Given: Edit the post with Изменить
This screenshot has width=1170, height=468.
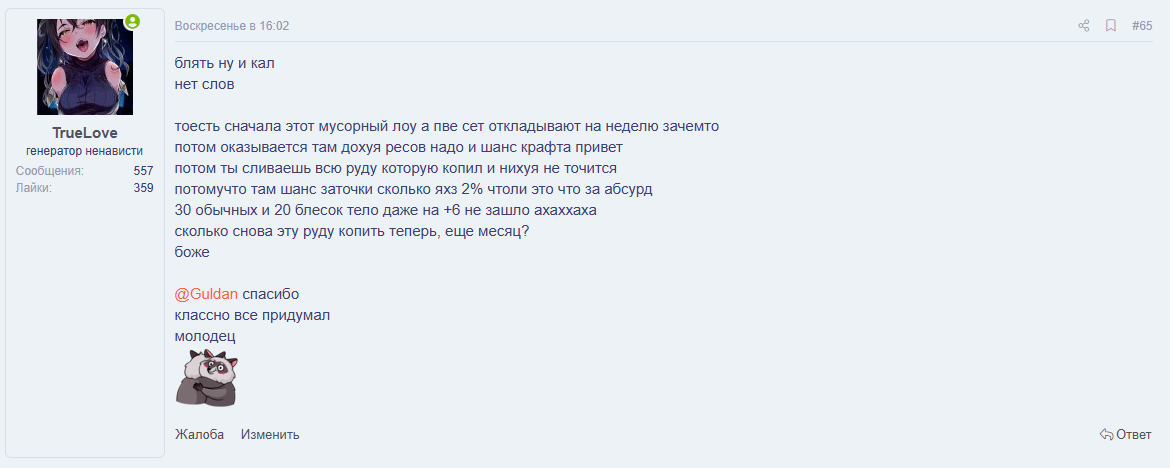Looking at the screenshot, I should [270, 434].
